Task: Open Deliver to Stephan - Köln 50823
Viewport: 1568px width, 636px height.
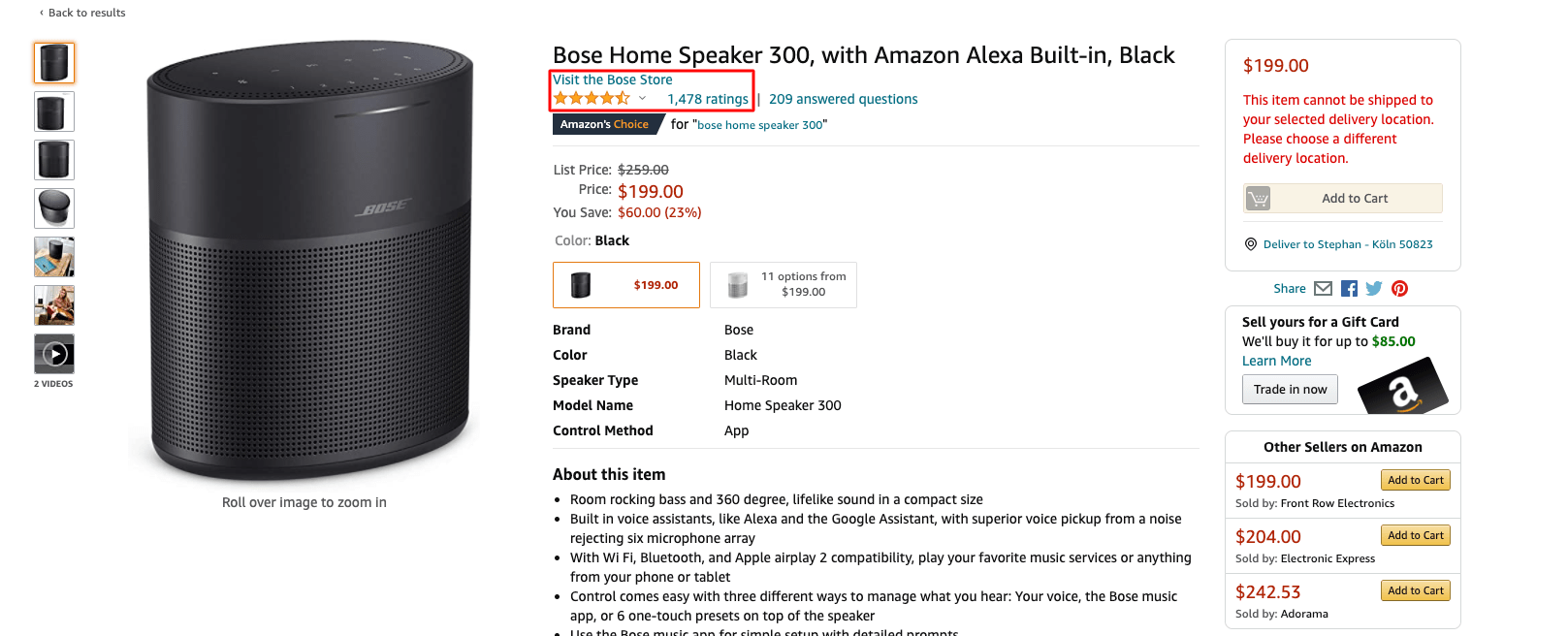Action: (x=1347, y=244)
